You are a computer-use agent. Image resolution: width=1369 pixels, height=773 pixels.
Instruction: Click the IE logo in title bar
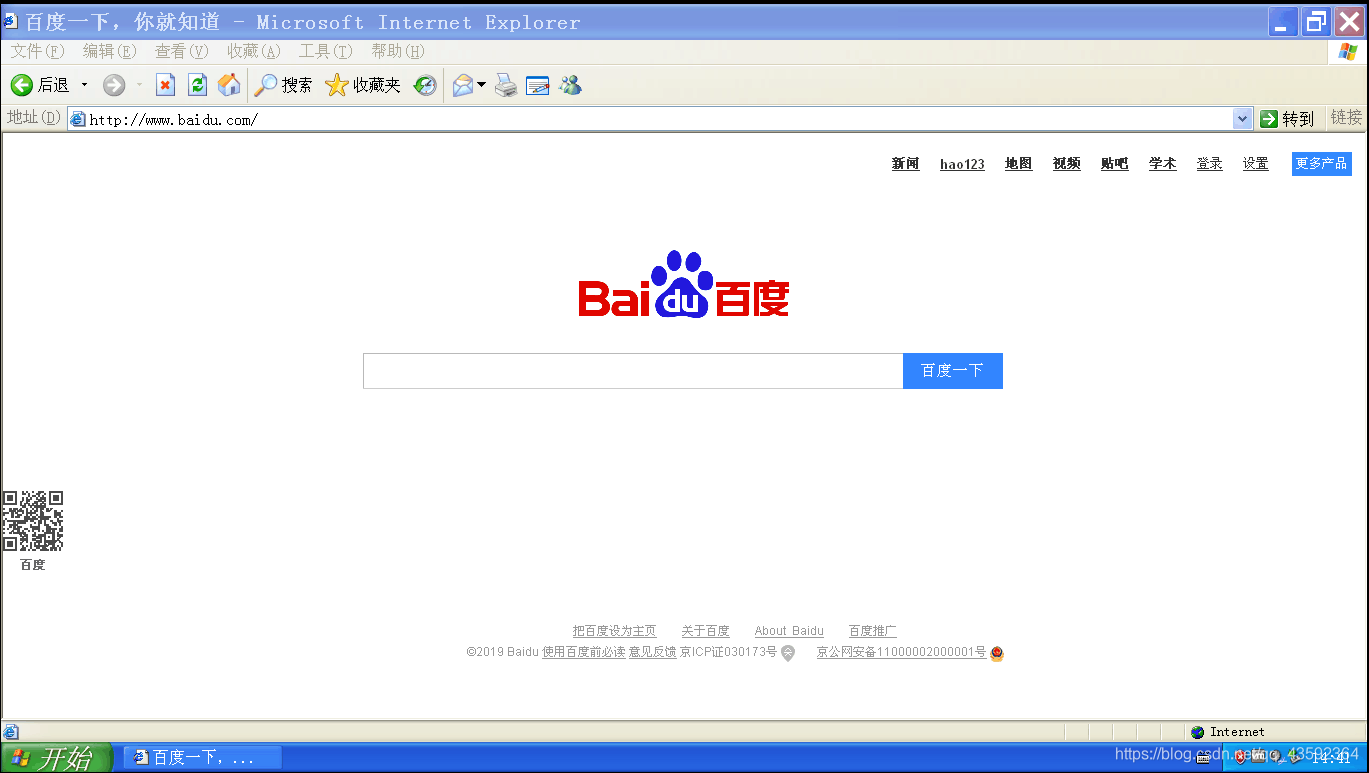pyautogui.click(x=12, y=21)
